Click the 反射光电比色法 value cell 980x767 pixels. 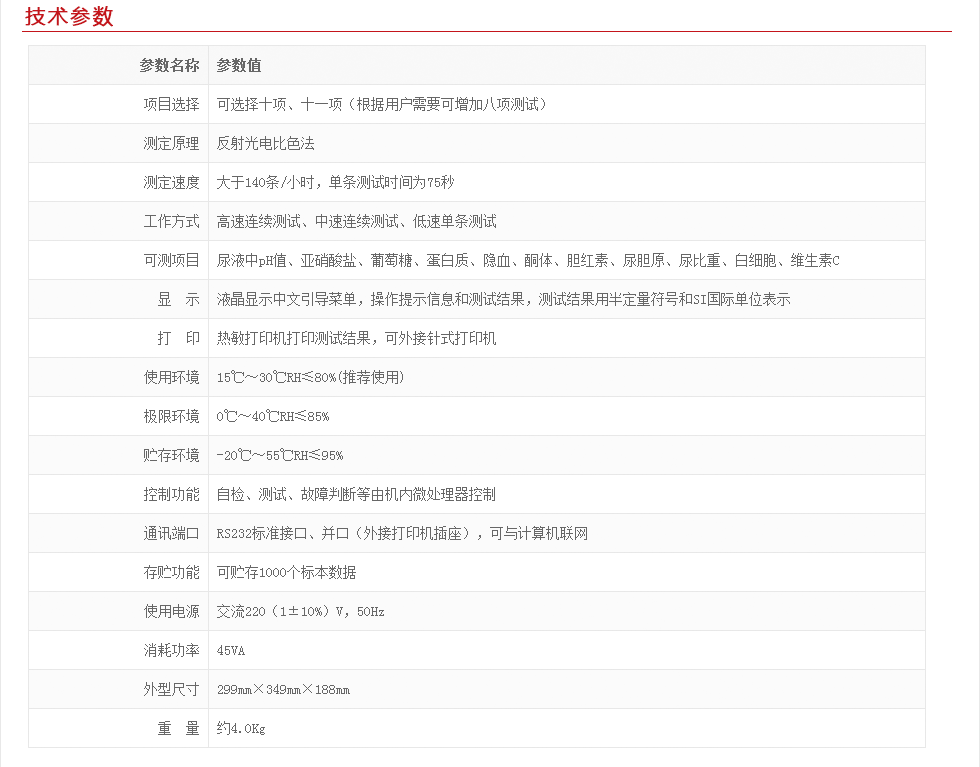click(266, 144)
